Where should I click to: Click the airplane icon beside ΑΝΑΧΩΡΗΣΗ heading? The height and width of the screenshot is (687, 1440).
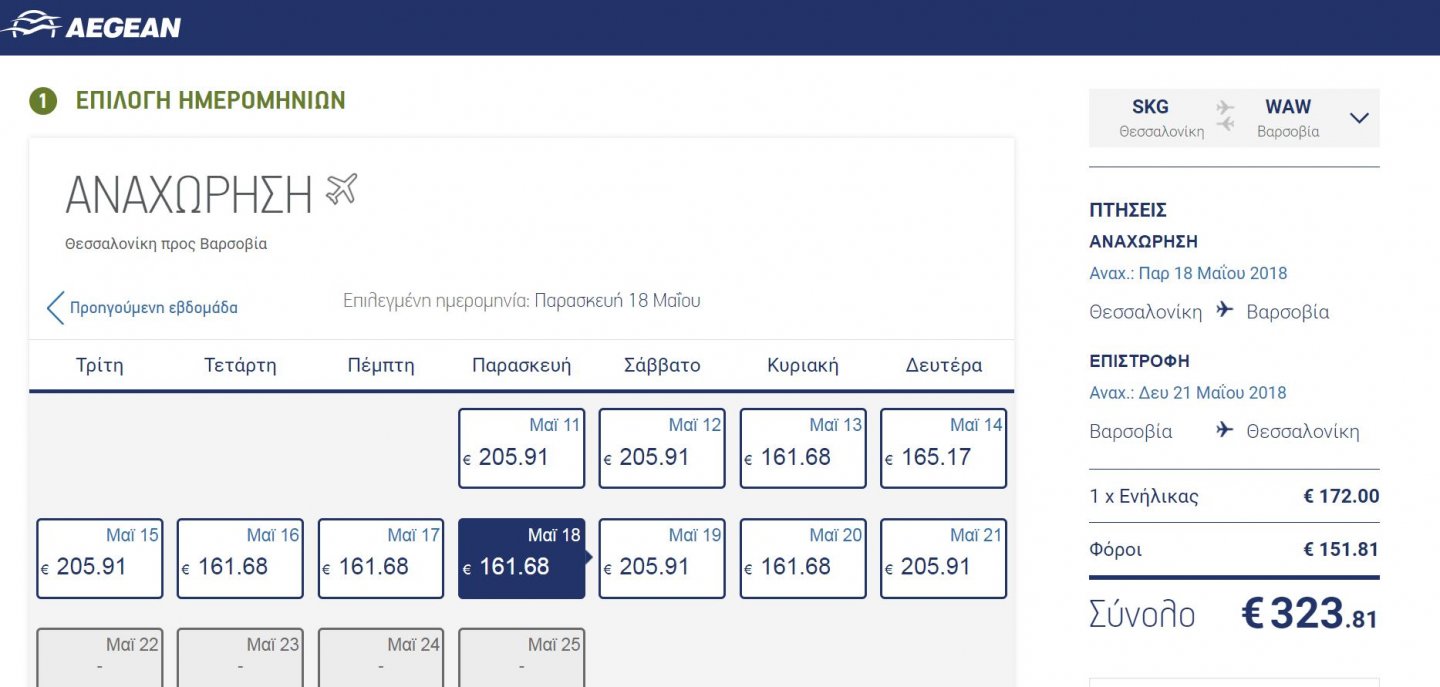(x=341, y=189)
